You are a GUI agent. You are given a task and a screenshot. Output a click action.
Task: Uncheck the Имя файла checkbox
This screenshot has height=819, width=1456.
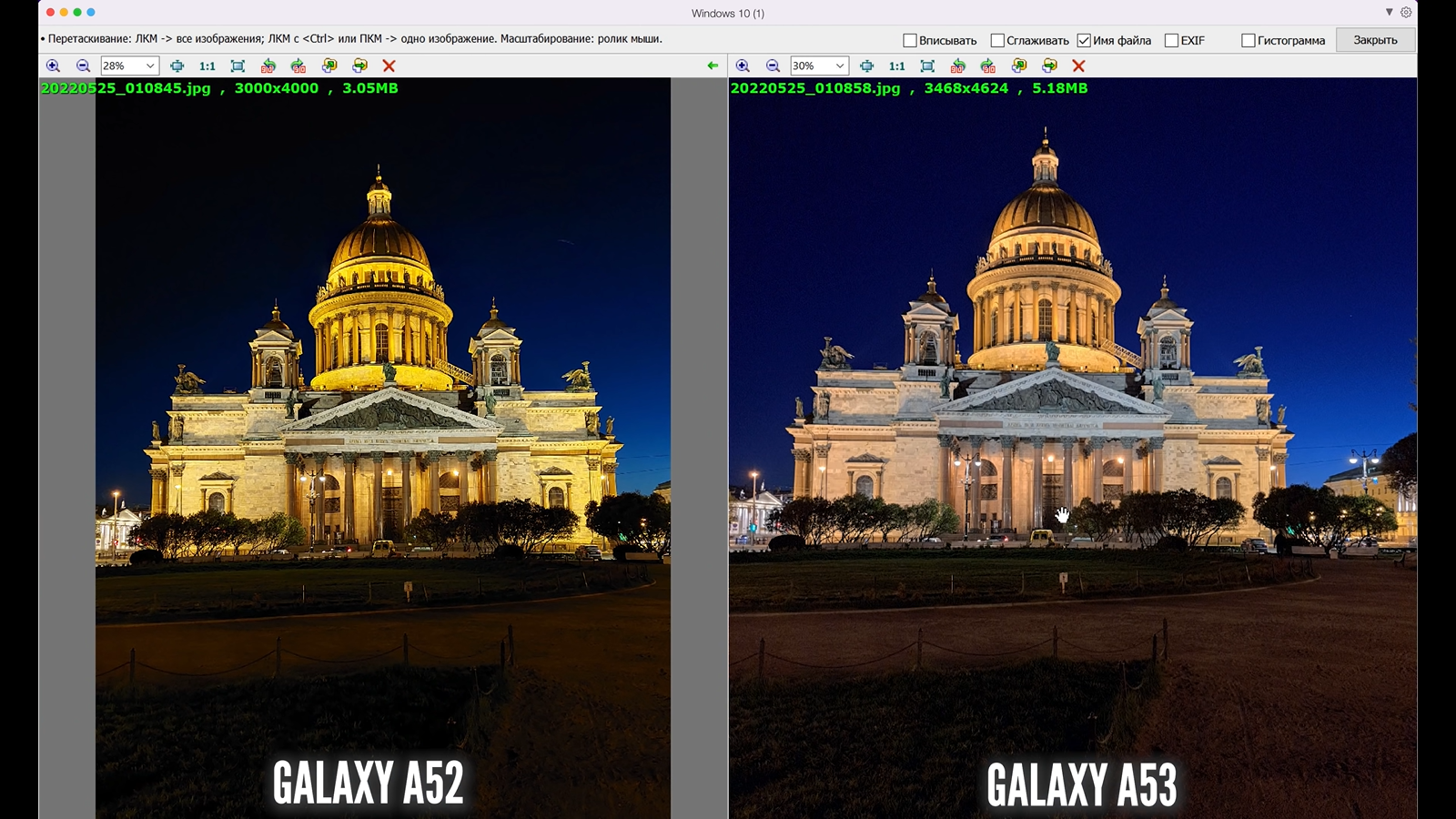tap(1084, 40)
